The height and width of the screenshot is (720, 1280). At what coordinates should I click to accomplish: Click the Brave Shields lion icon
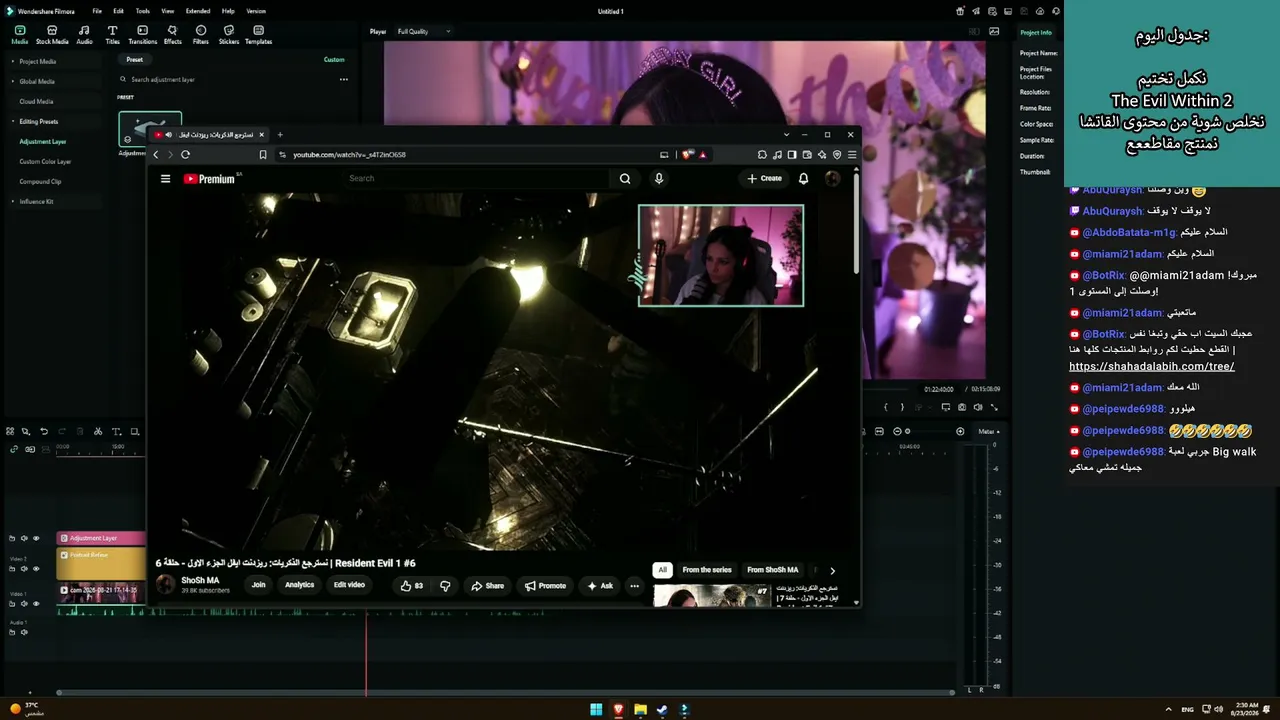[x=686, y=155]
